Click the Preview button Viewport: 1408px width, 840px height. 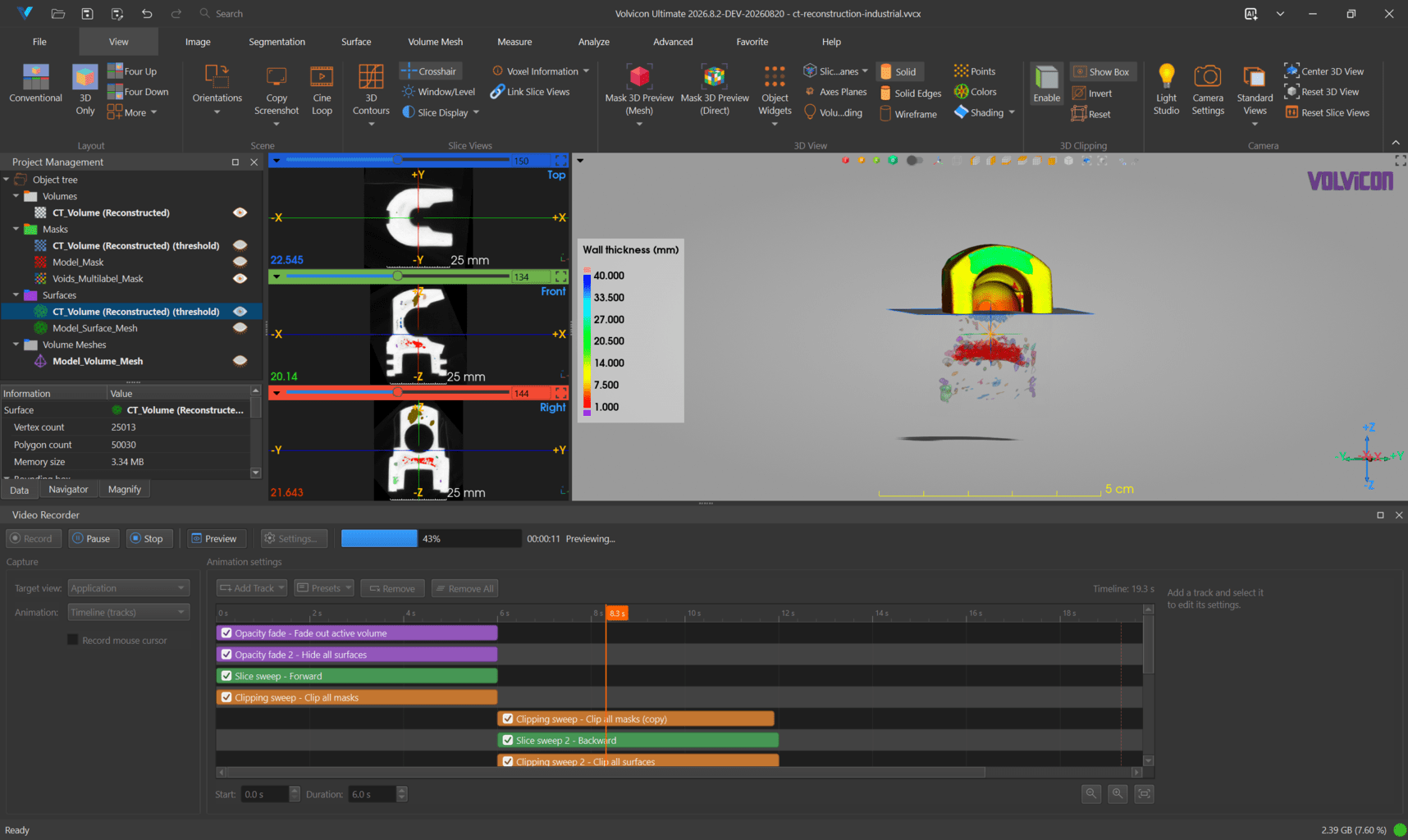click(214, 539)
